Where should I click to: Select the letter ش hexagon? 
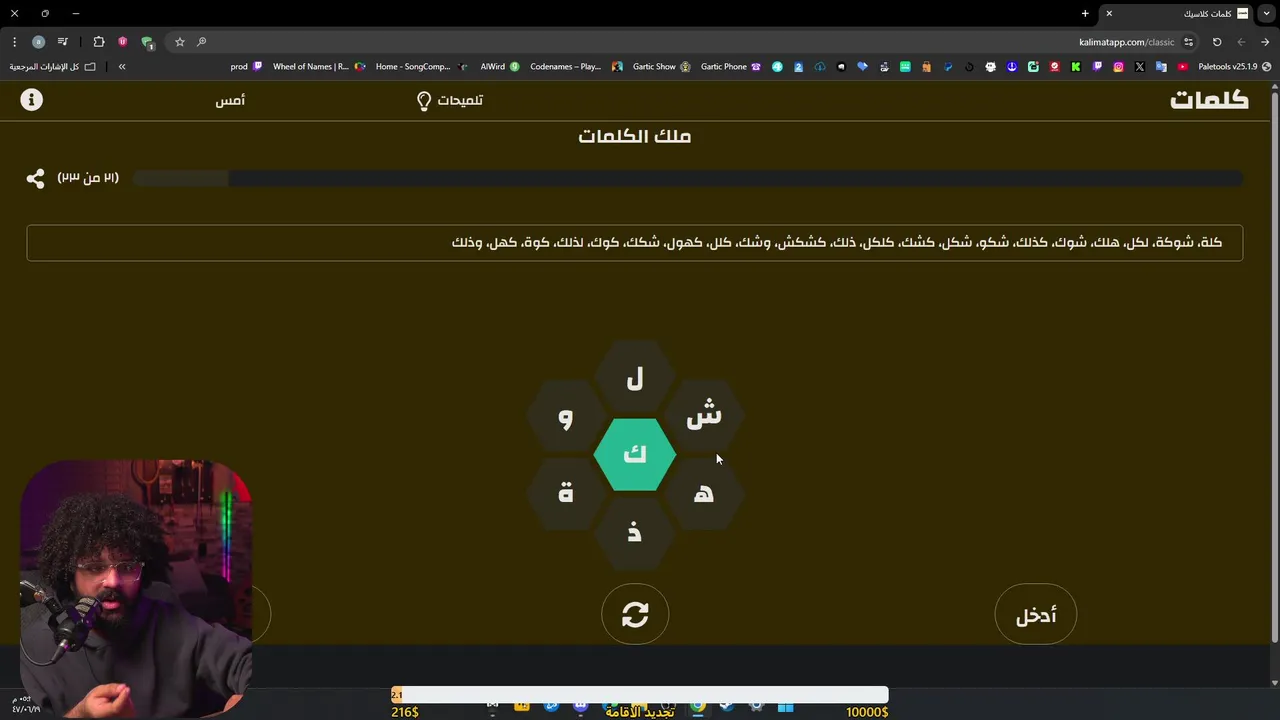coord(704,416)
